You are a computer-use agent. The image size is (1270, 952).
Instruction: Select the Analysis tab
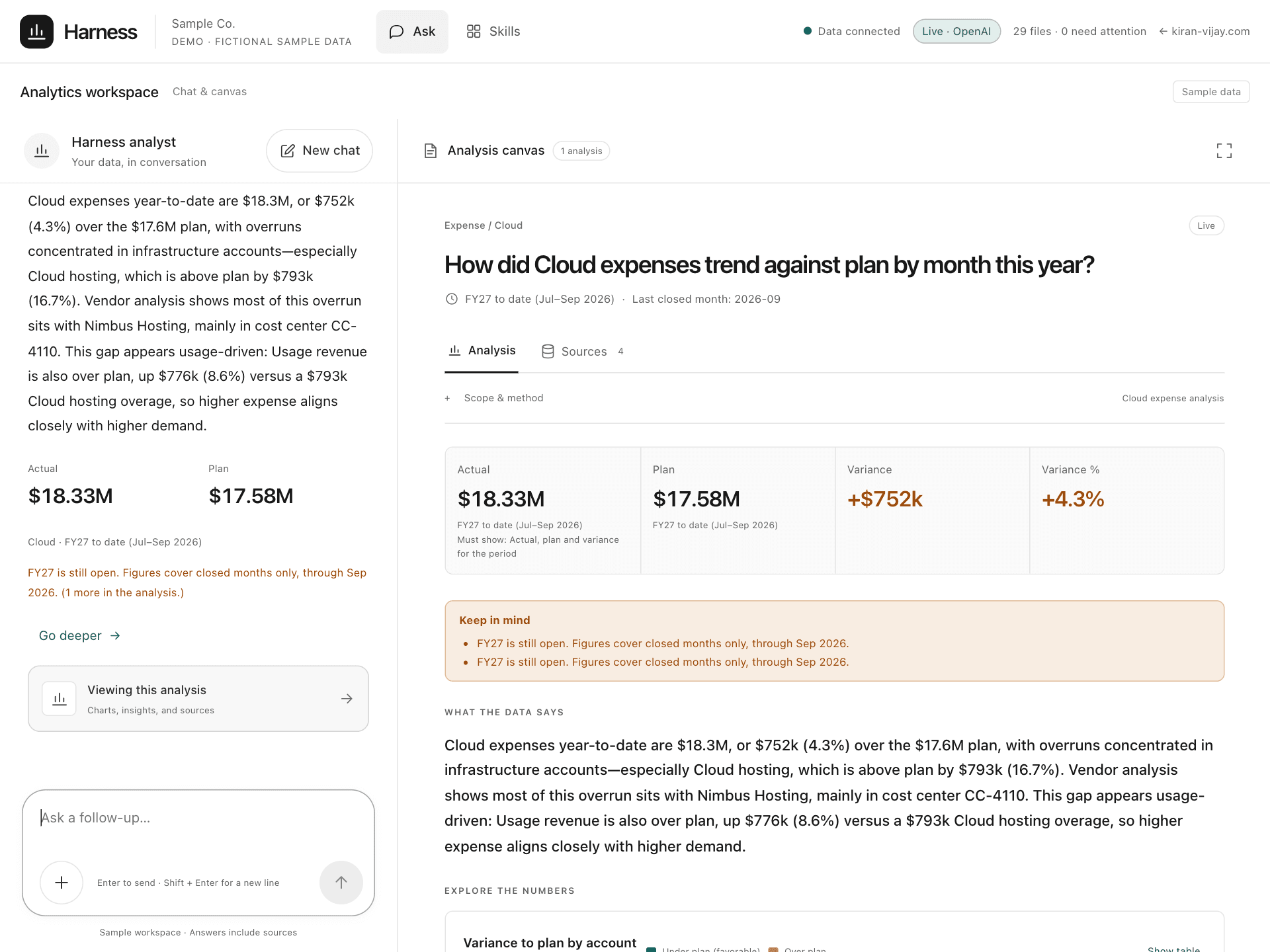pyautogui.click(x=482, y=351)
